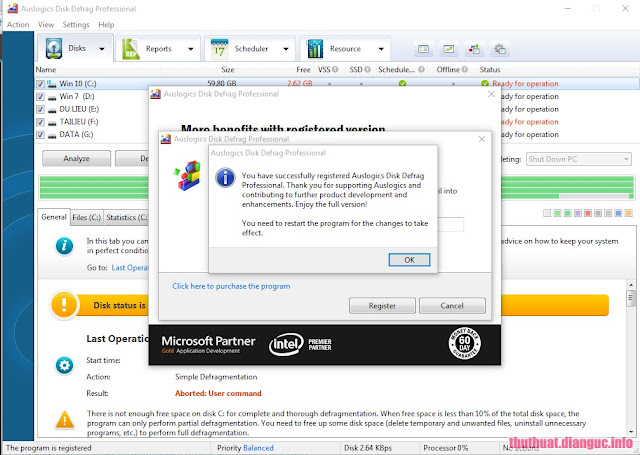
Task: Click the blue info icon in General tab
Action: point(64,246)
